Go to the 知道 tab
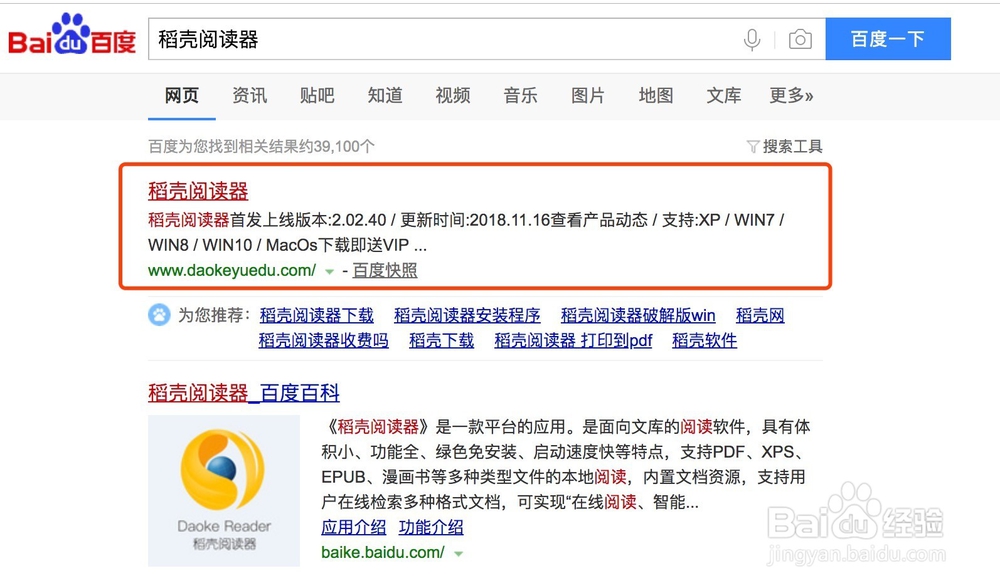 click(385, 96)
